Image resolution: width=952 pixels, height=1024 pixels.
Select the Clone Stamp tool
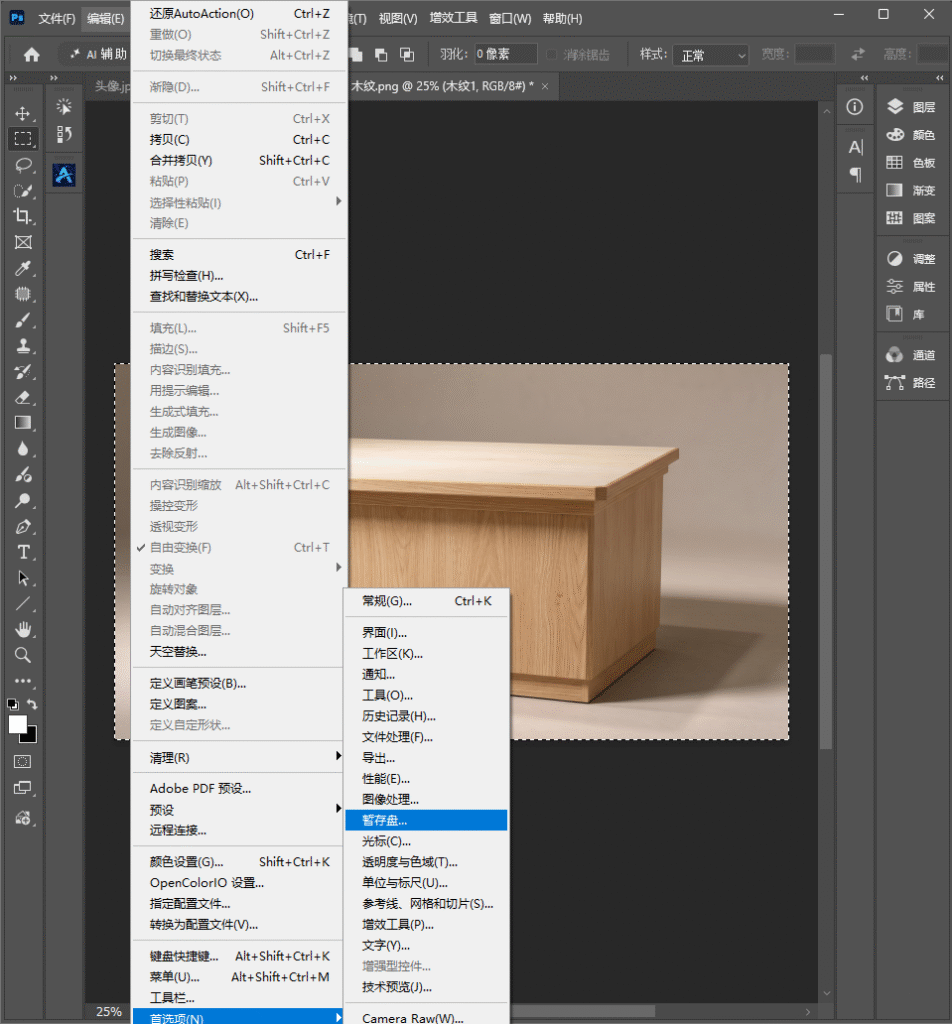[x=23, y=345]
